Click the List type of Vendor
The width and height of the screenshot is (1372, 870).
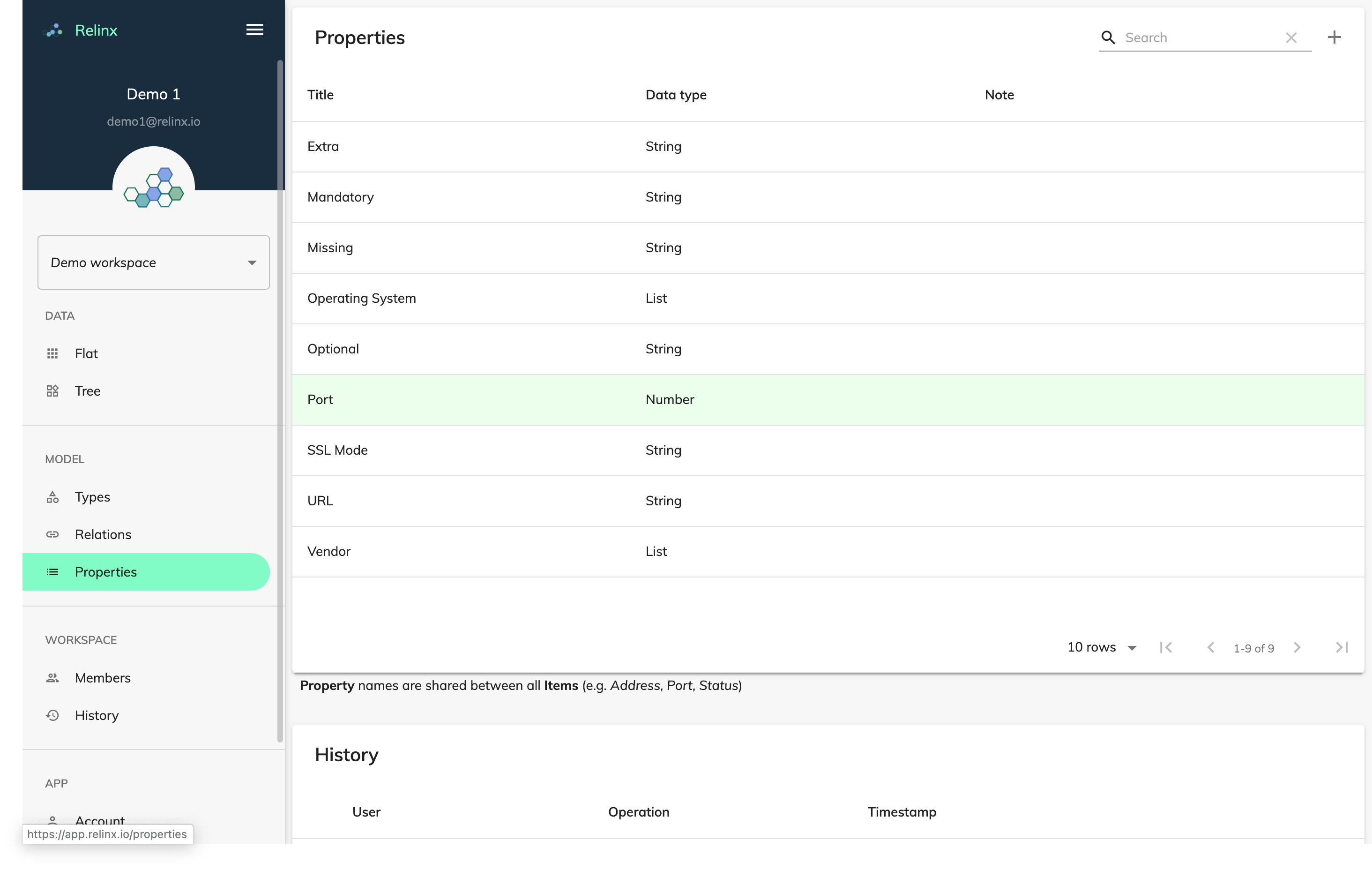tap(656, 552)
